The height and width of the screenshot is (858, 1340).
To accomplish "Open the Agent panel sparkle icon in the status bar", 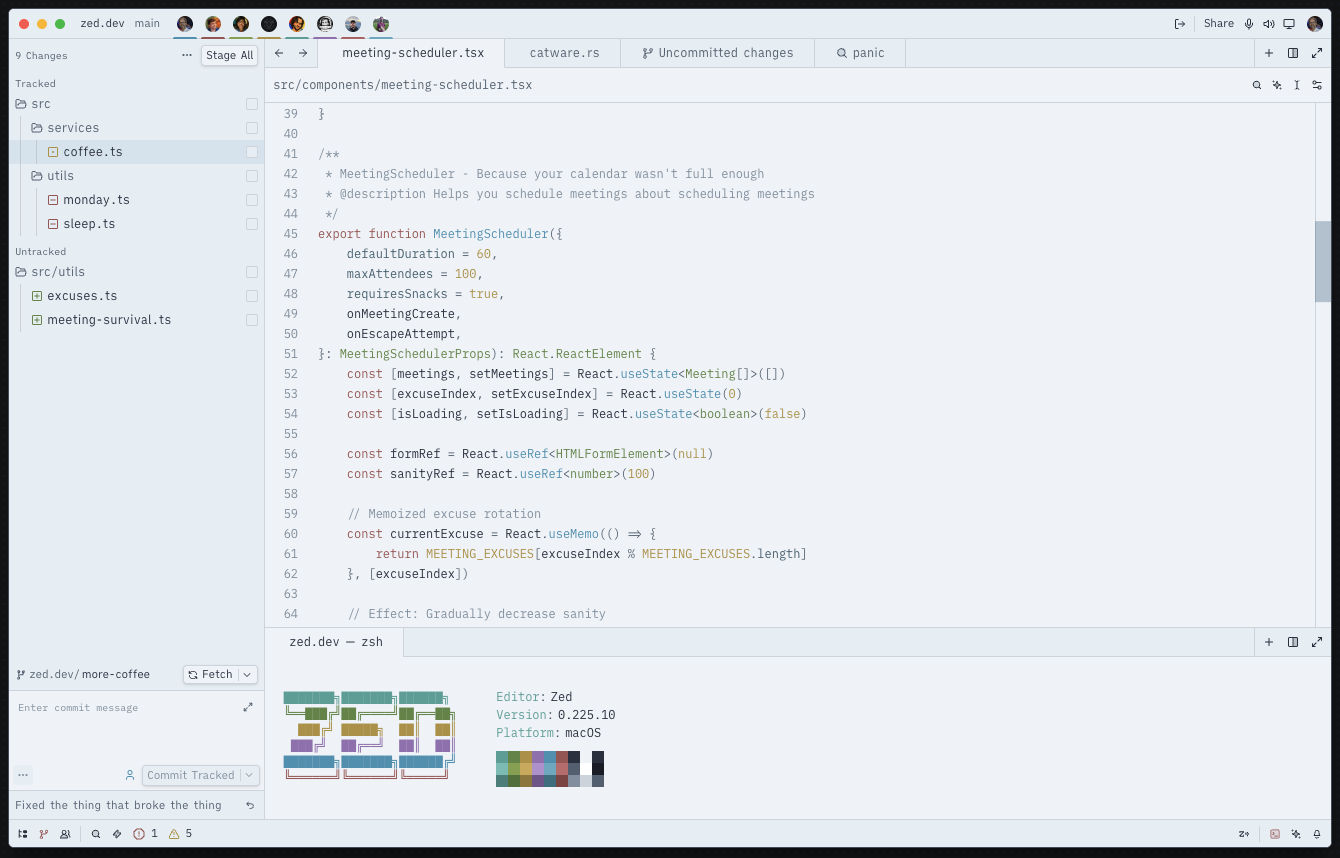I will [x=1296, y=833].
